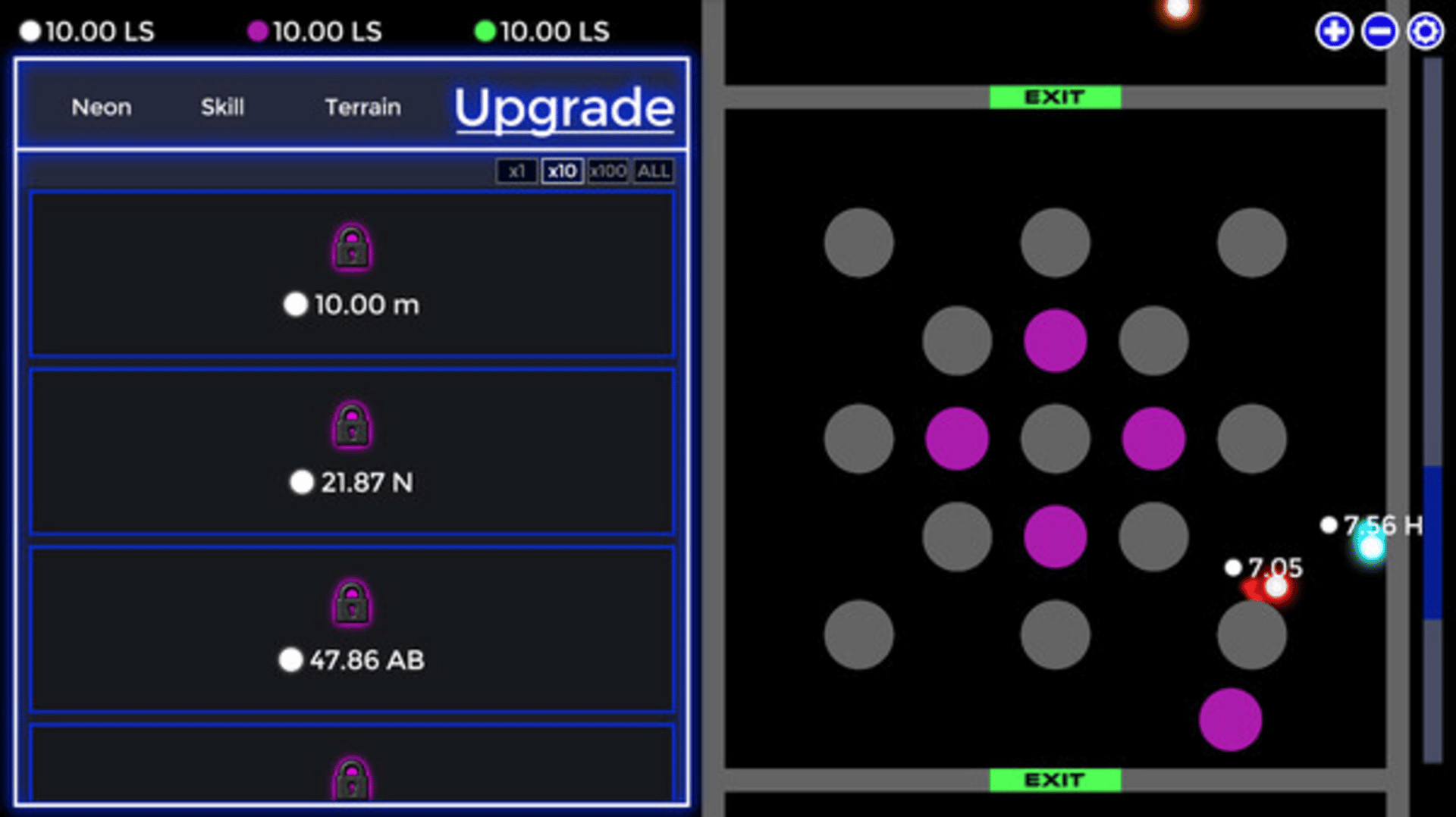
Task: Click the padlock above 47.86 AB
Action: (x=352, y=603)
